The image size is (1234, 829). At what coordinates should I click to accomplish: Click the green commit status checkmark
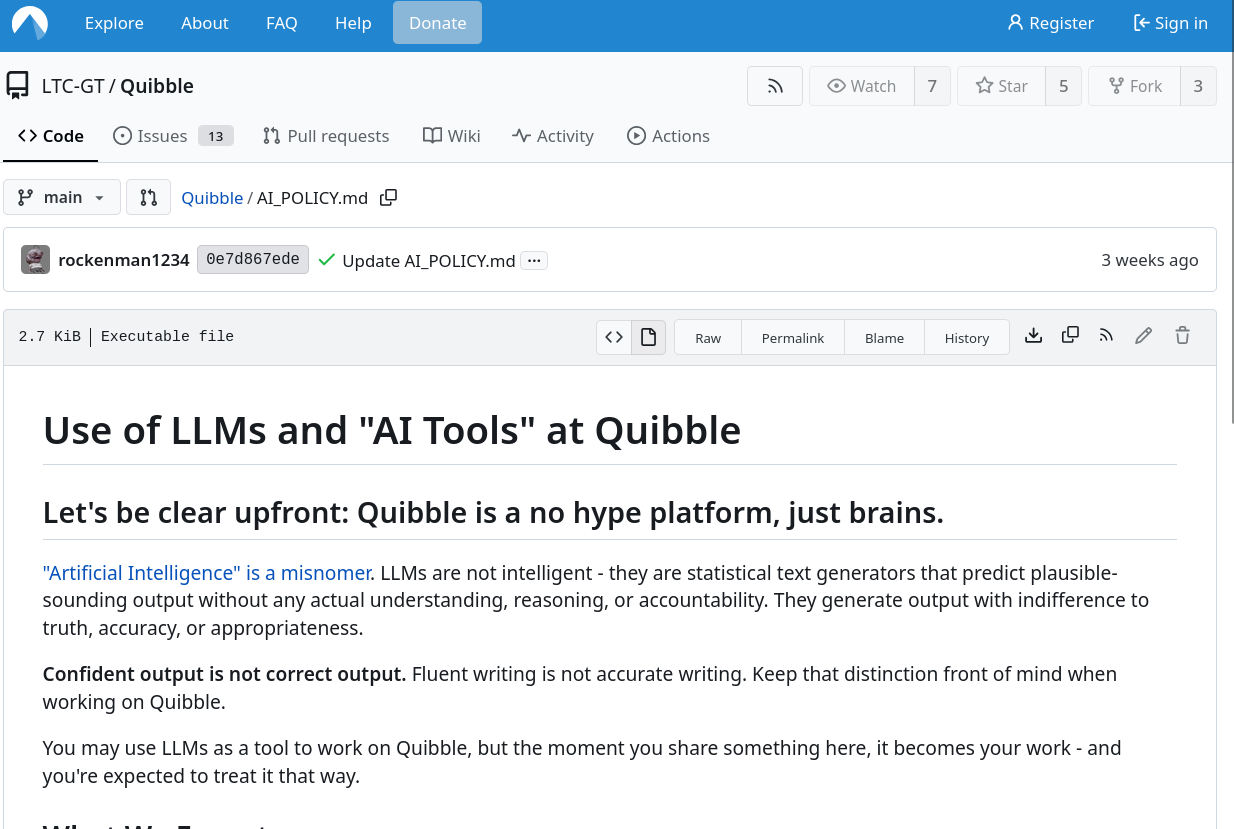coord(326,260)
